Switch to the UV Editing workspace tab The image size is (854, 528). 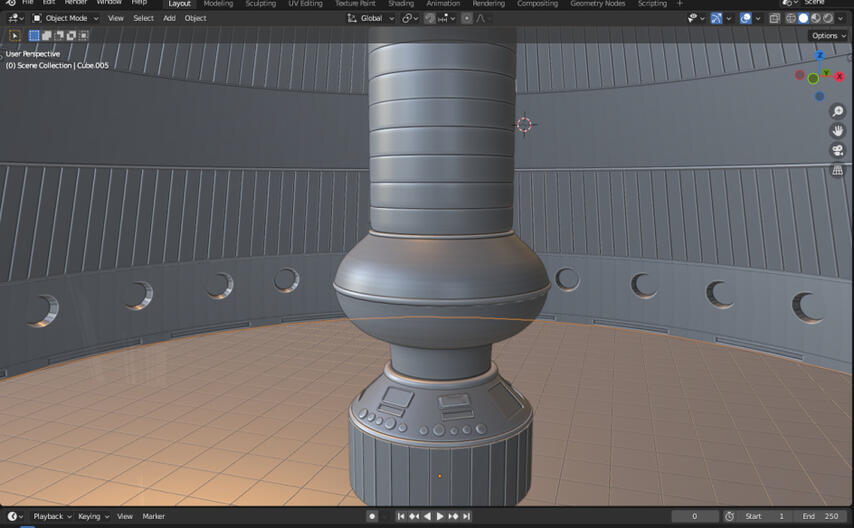point(305,3)
